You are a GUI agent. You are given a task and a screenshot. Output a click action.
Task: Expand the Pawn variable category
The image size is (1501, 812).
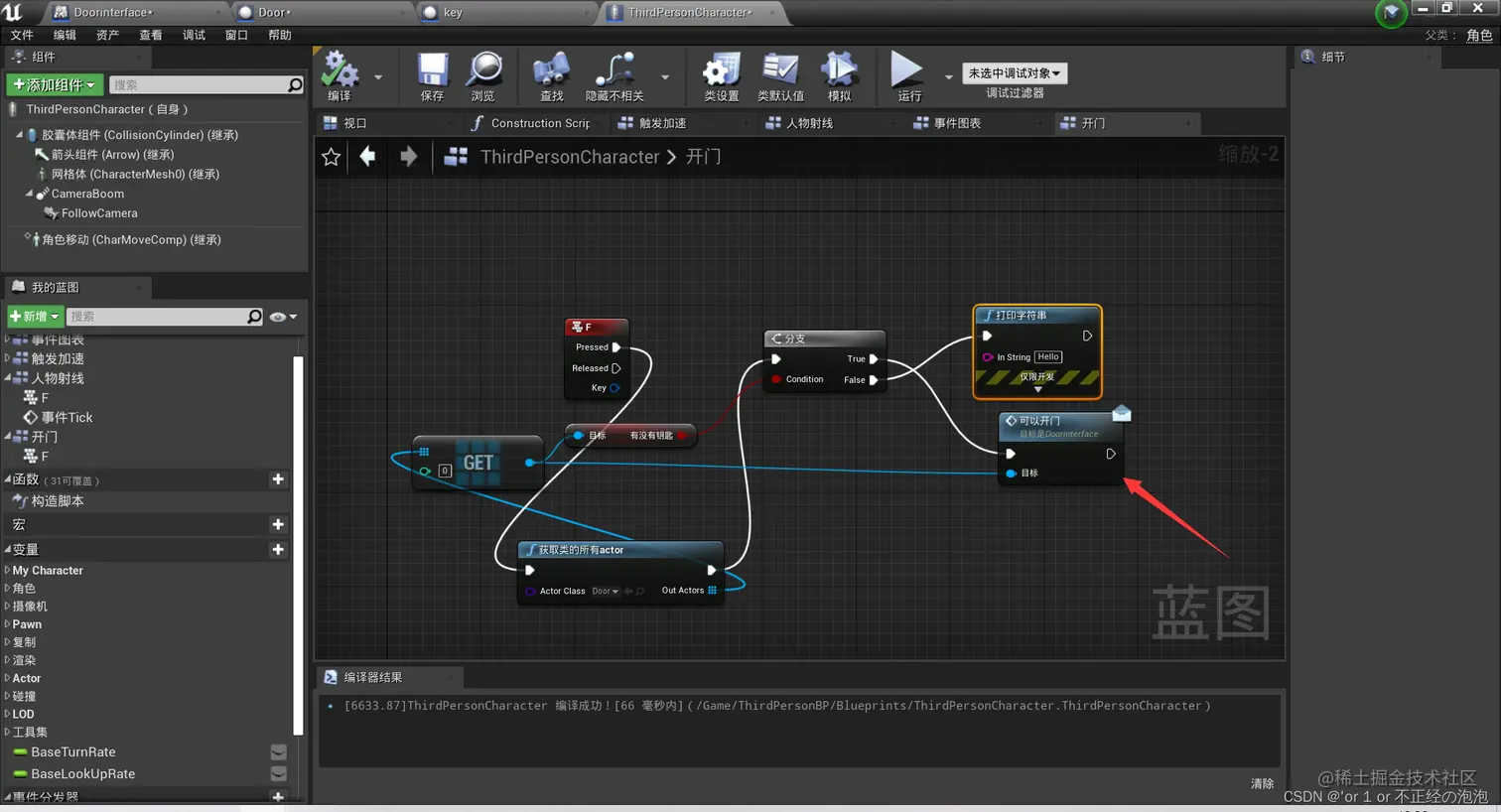(8, 624)
